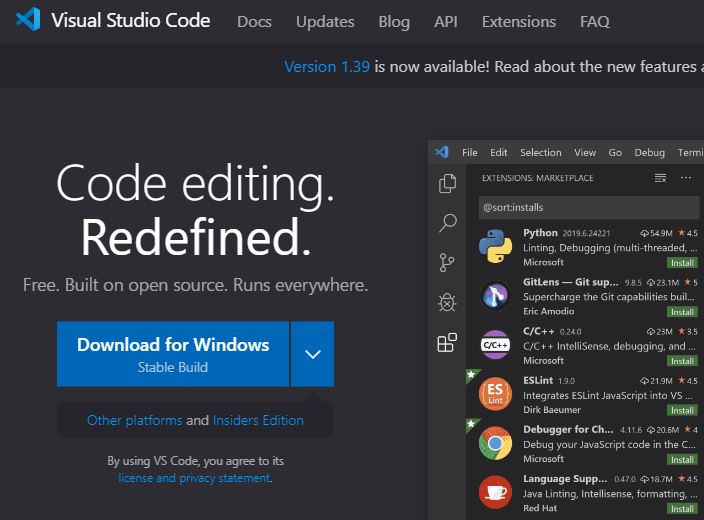Install the Language Support Java extension
Screen dimensions: 704x520
(682, 509)
